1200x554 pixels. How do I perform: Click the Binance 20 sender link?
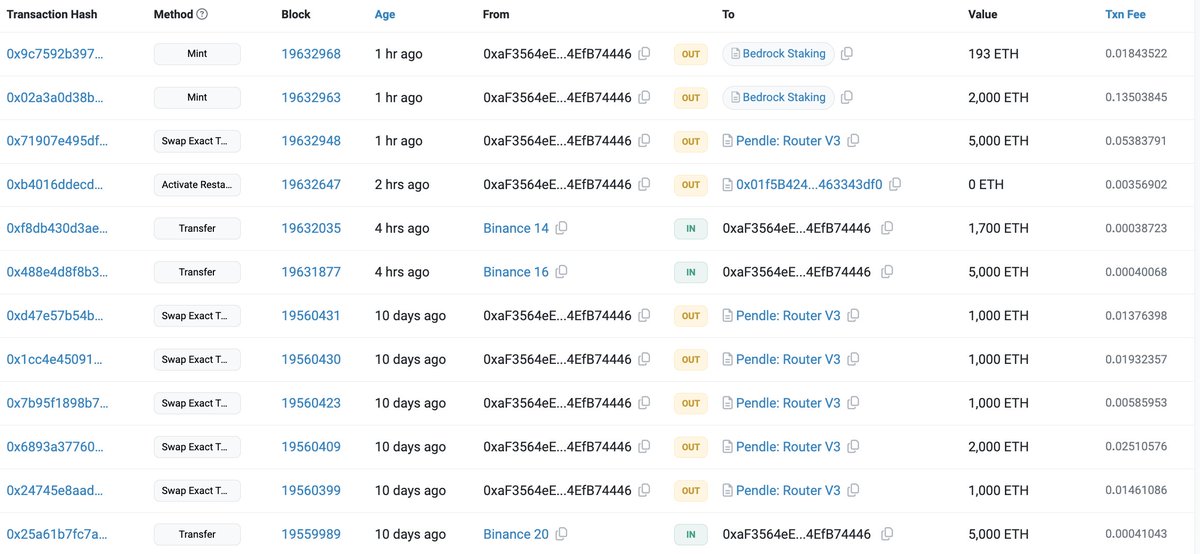(516, 534)
